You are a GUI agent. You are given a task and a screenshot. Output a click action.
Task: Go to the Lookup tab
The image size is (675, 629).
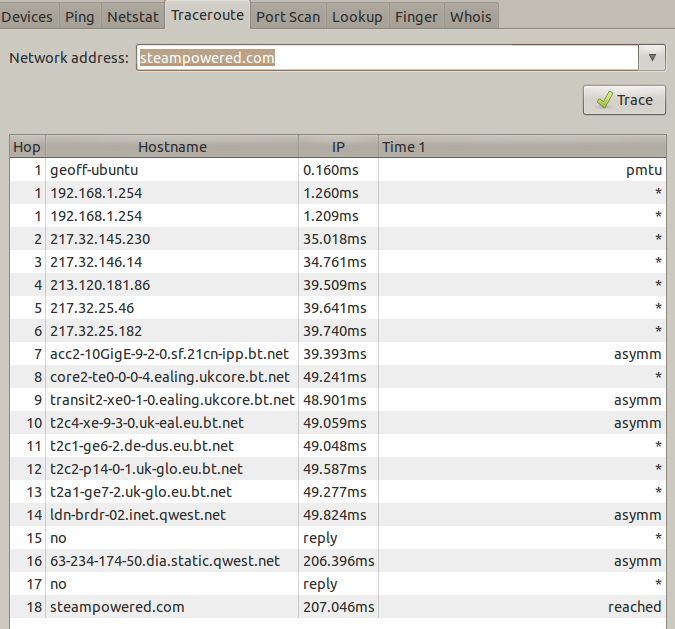click(357, 16)
